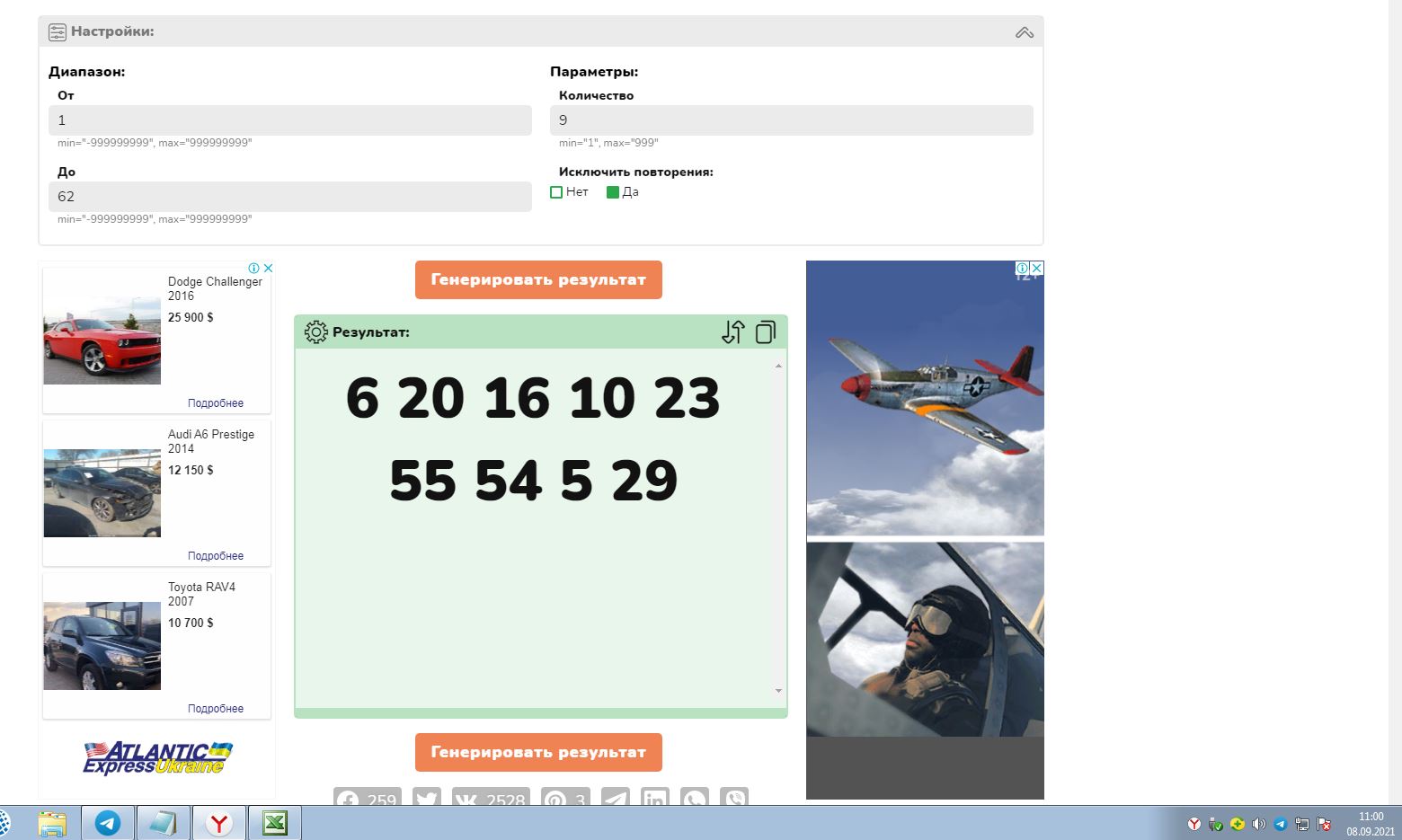Image resolution: width=1402 pixels, height=840 pixels.
Task: Close the car listings ad
Action: pos(268,268)
